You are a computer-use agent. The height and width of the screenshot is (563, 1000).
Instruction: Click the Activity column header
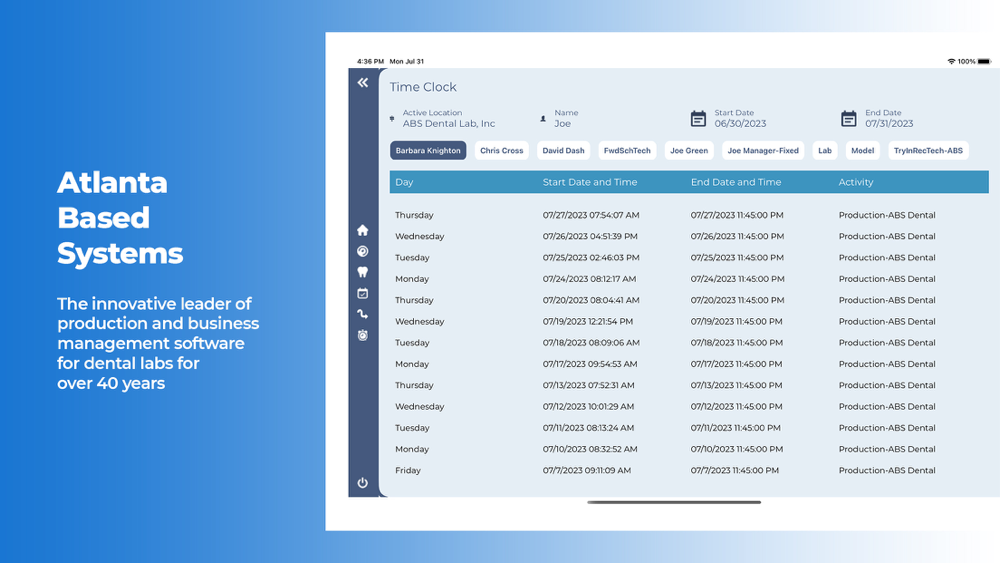point(856,182)
